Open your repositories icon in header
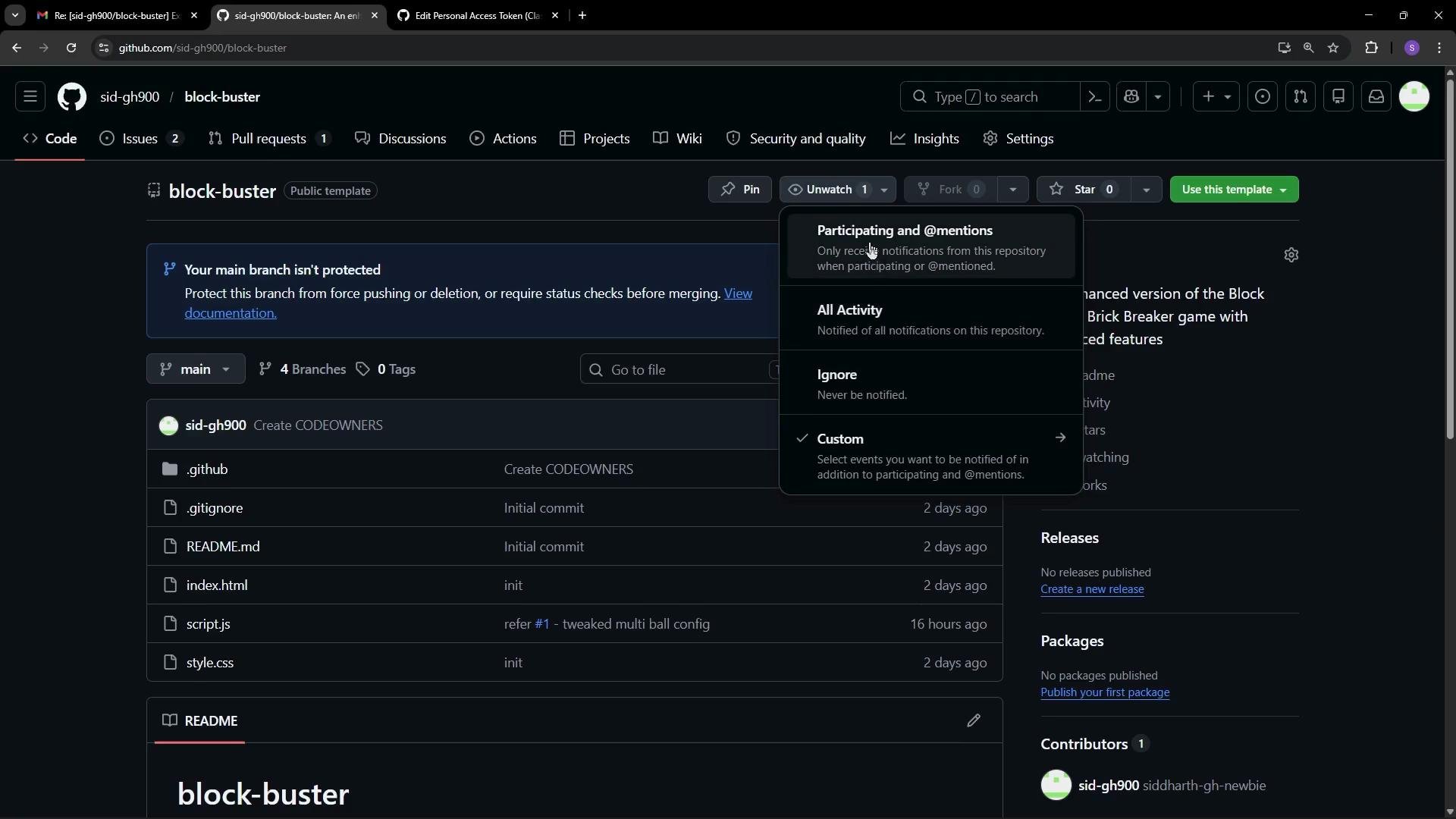 [x=1338, y=97]
